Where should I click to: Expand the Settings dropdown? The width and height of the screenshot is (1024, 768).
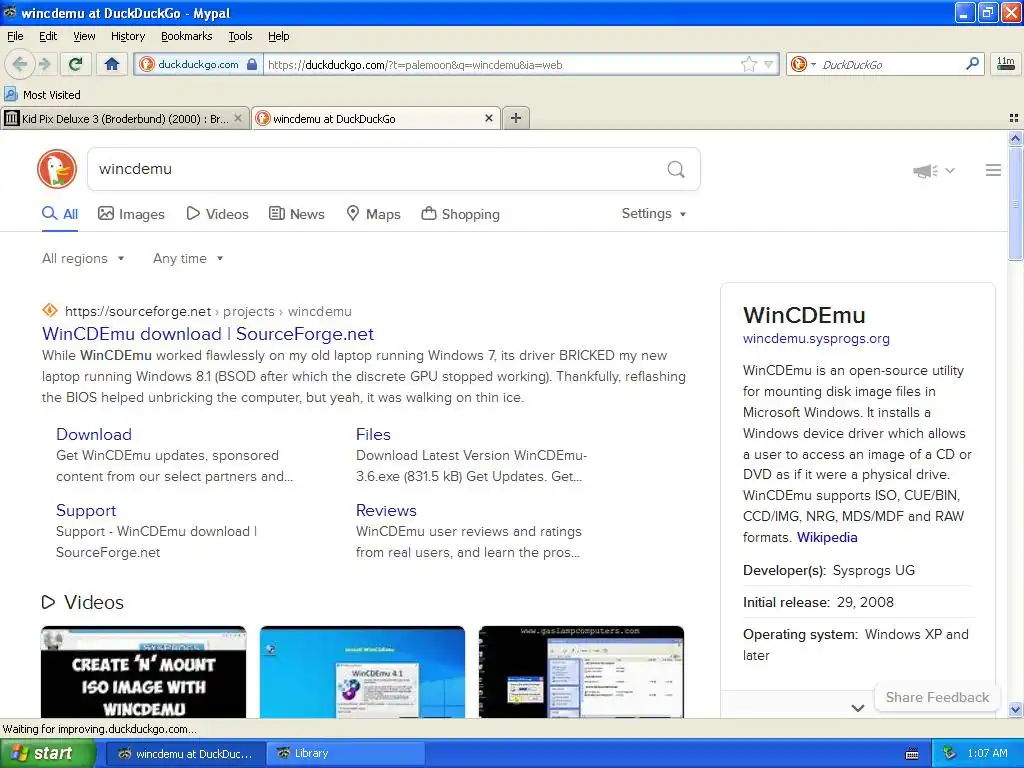tap(654, 214)
